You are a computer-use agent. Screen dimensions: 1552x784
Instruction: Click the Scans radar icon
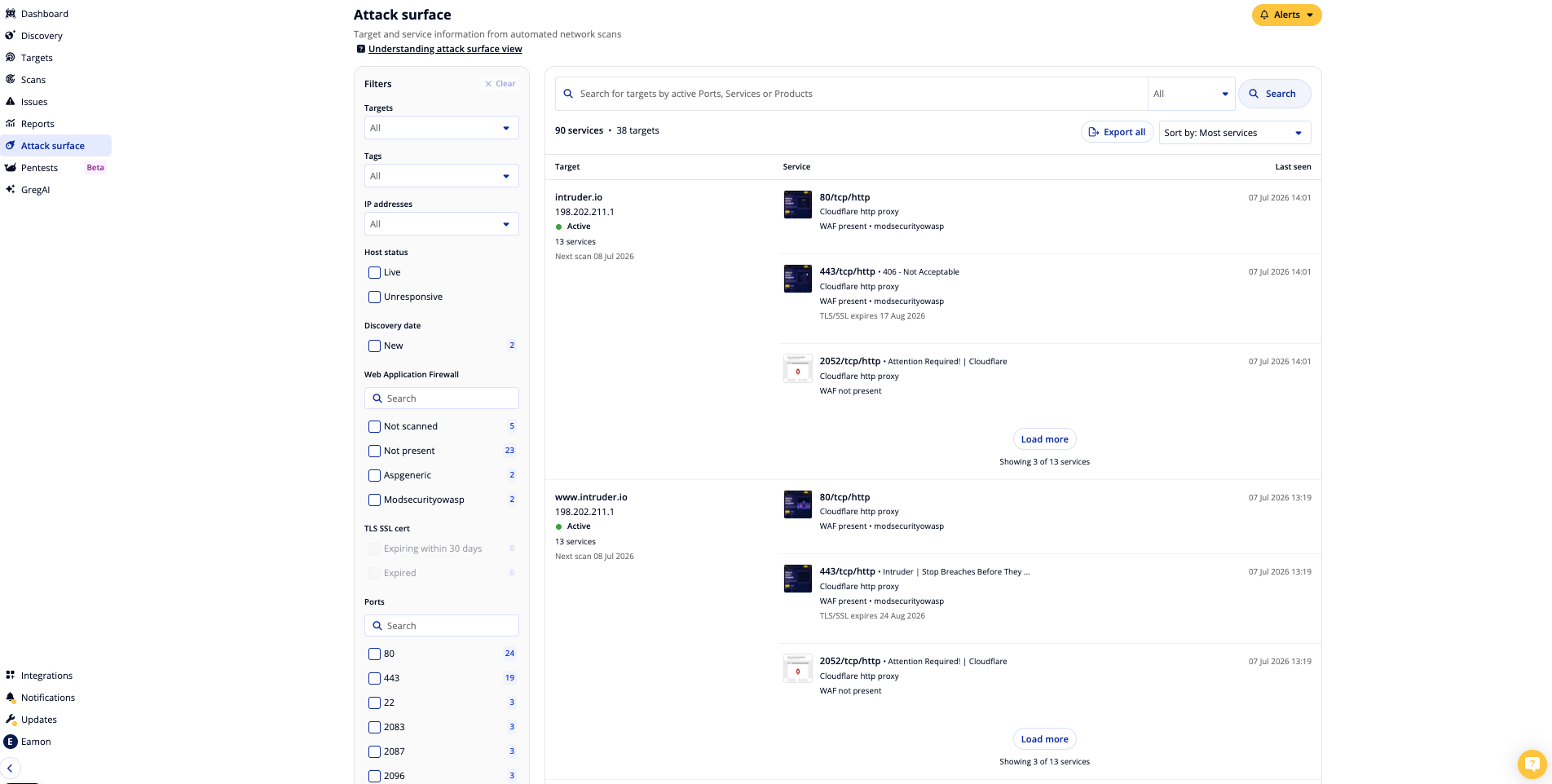click(x=10, y=79)
